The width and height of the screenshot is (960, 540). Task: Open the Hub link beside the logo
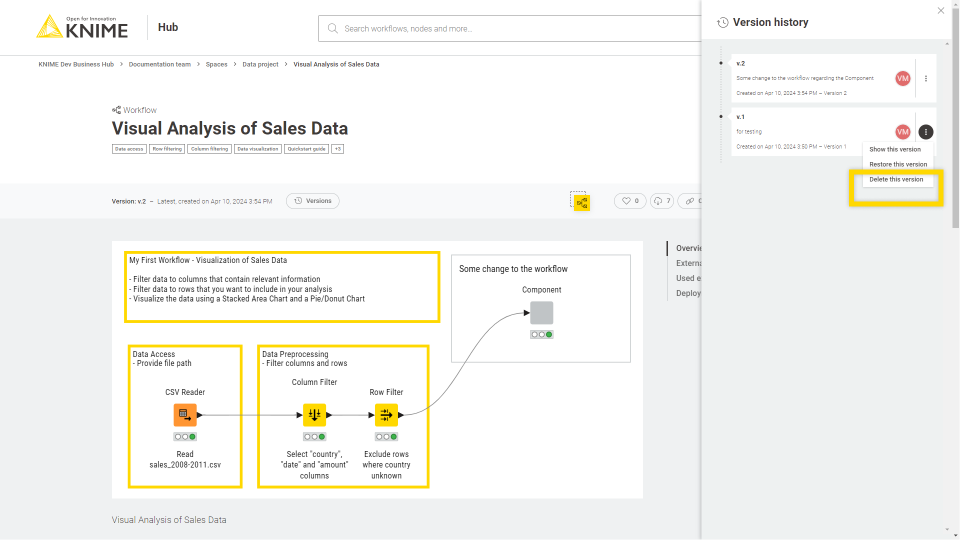(168, 27)
